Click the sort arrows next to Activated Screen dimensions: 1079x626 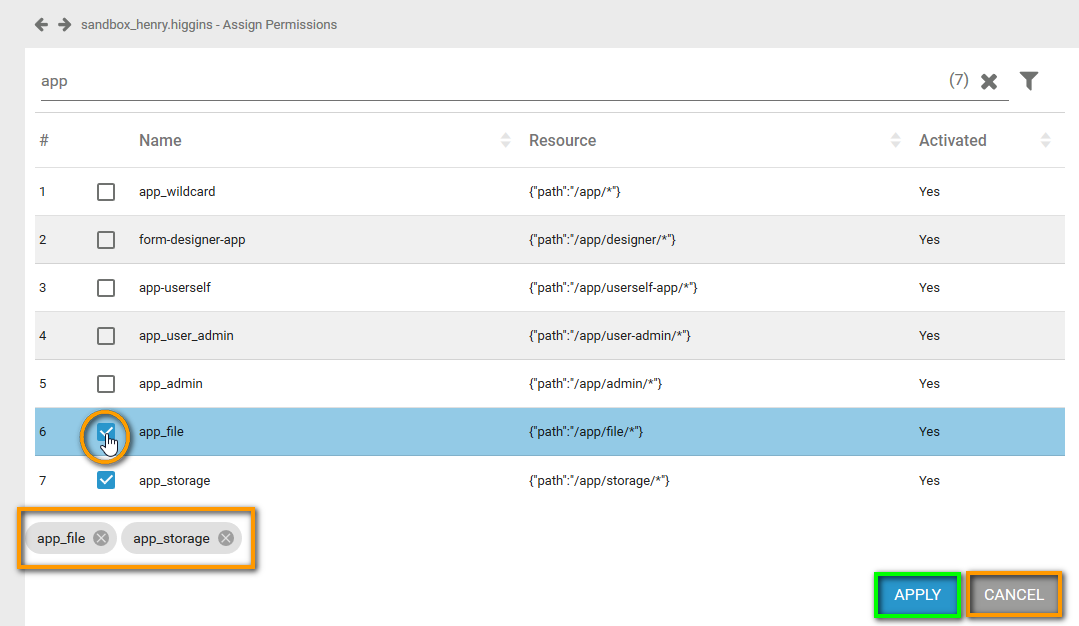click(x=1045, y=140)
